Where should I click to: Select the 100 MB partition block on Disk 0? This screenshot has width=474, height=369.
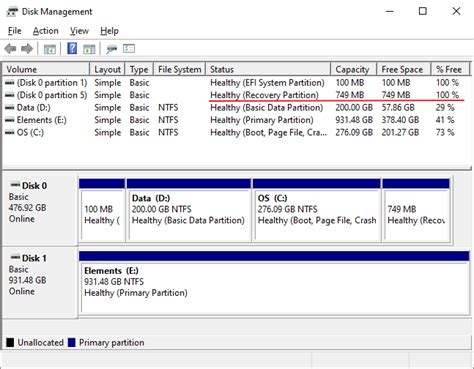click(102, 210)
